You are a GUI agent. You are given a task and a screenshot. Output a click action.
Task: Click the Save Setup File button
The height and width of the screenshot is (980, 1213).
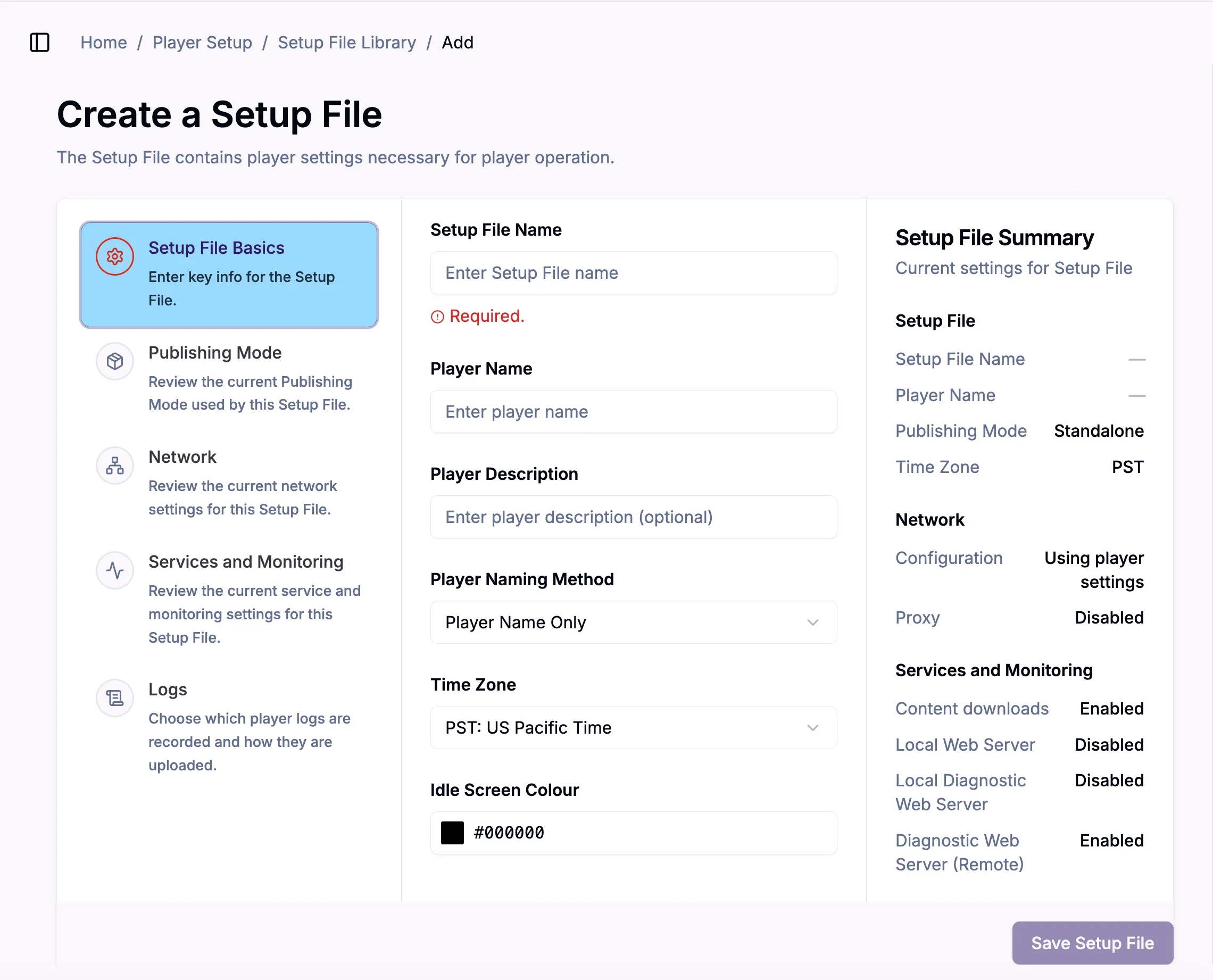point(1092,943)
